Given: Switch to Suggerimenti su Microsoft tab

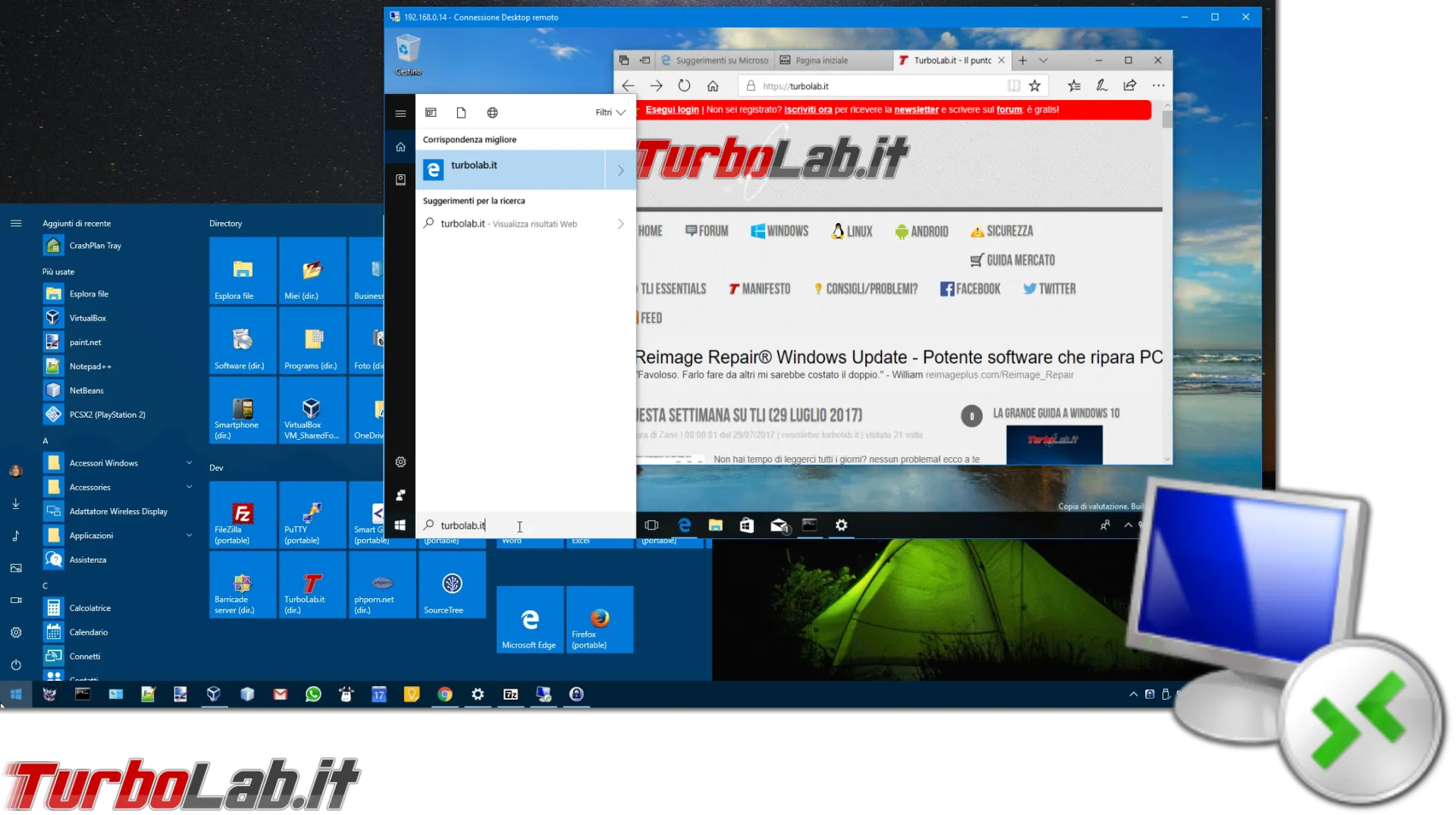Looking at the screenshot, I should point(714,60).
